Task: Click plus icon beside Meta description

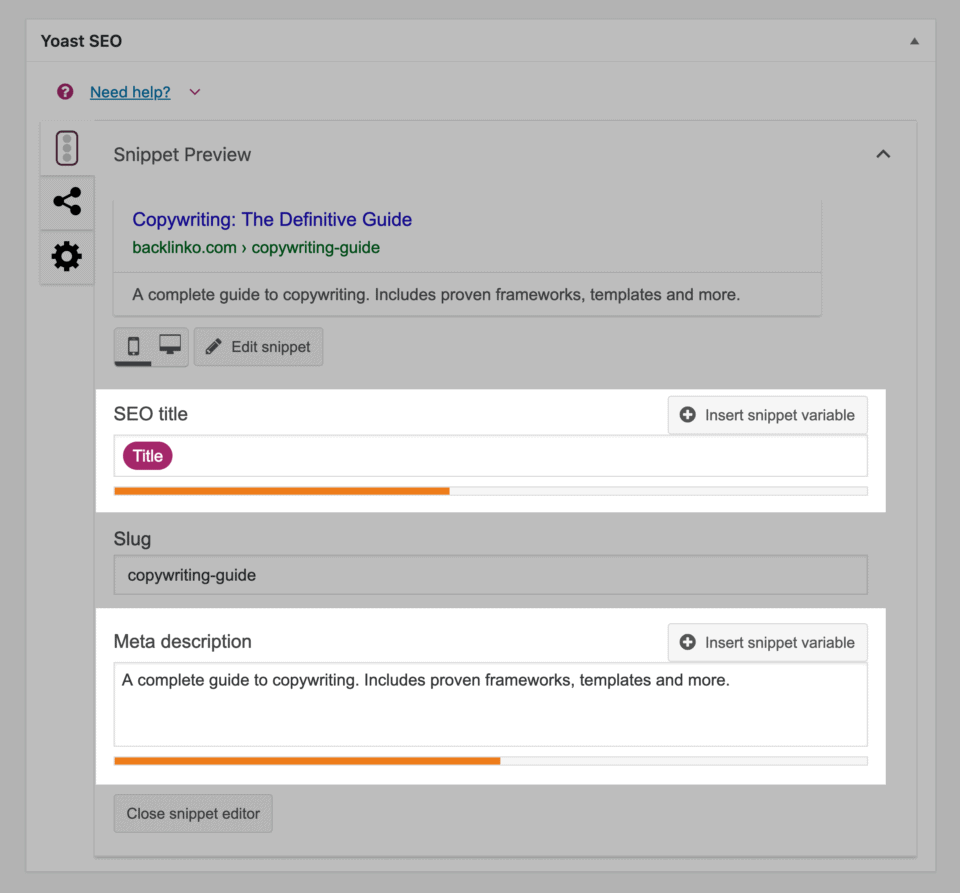Action: point(687,643)
